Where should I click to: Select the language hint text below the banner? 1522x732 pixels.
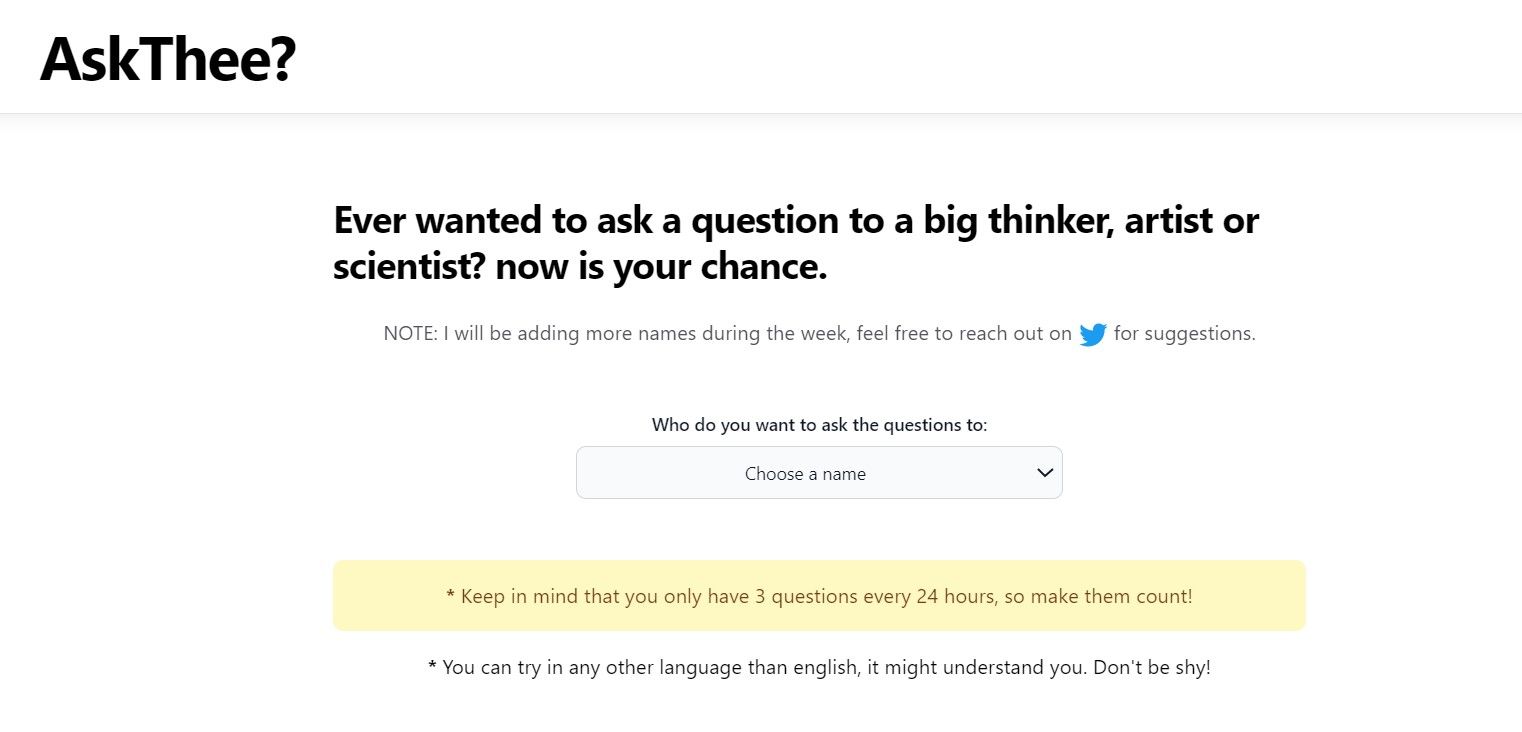[819, 666]
